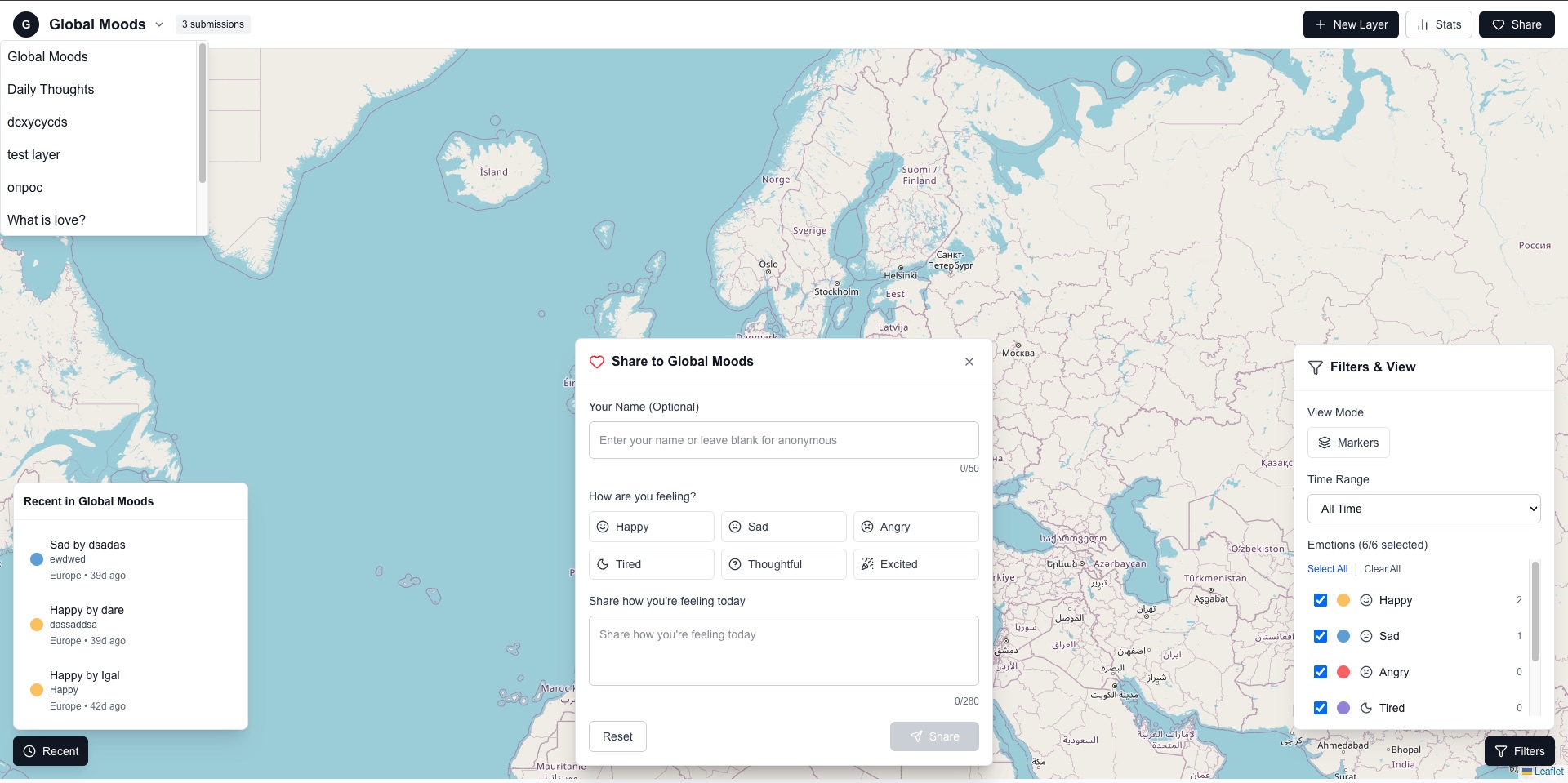
Task: Click the yellow dot next to Happy
Action: [1343, 600]
